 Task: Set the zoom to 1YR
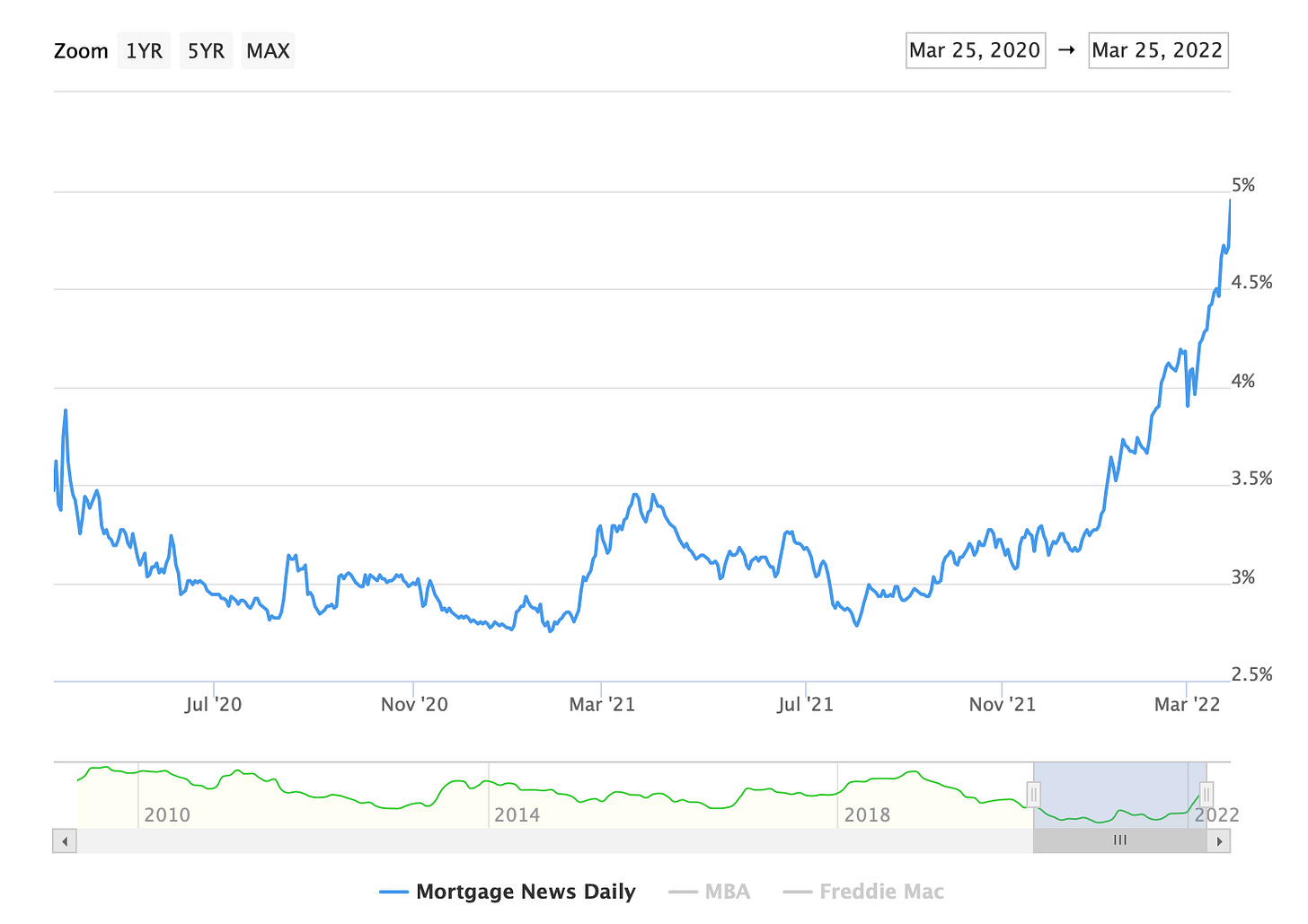click(x=144, y=51)
